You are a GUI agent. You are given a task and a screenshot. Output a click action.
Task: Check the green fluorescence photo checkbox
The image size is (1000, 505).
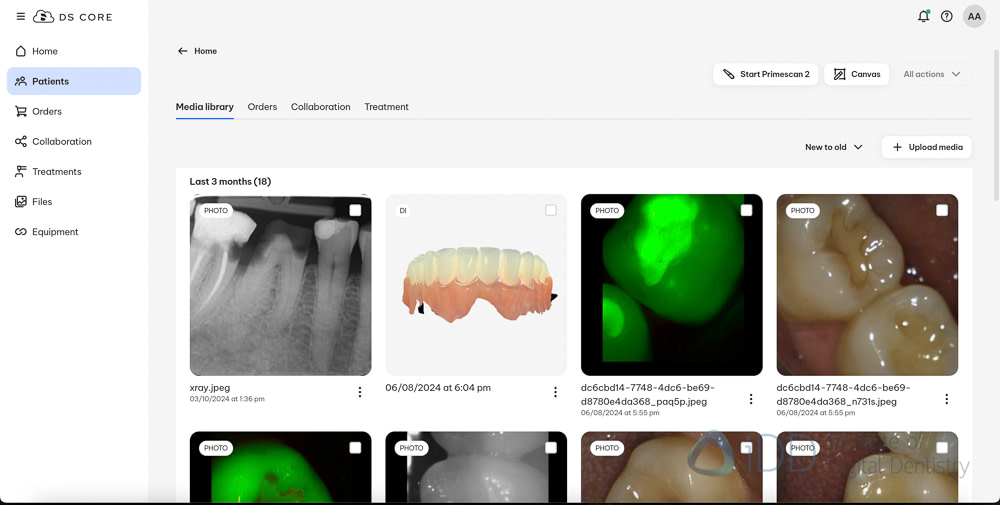[x=746, y=211]
